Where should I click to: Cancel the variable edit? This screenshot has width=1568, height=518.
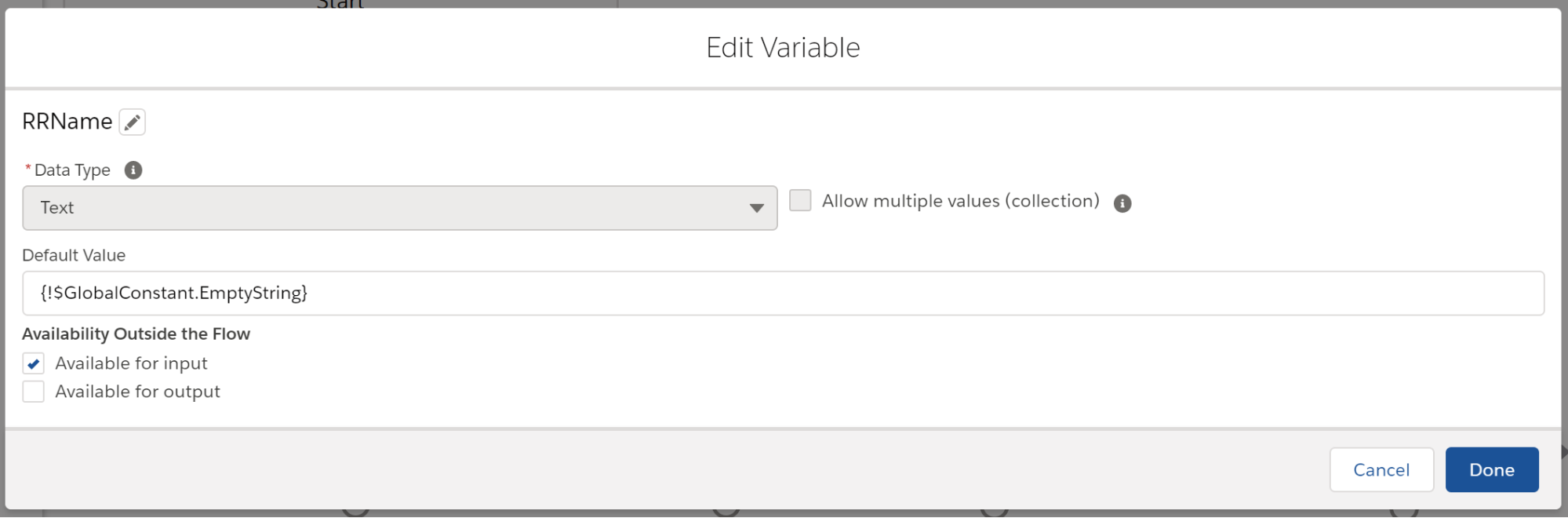click(x=1381, y=470)
